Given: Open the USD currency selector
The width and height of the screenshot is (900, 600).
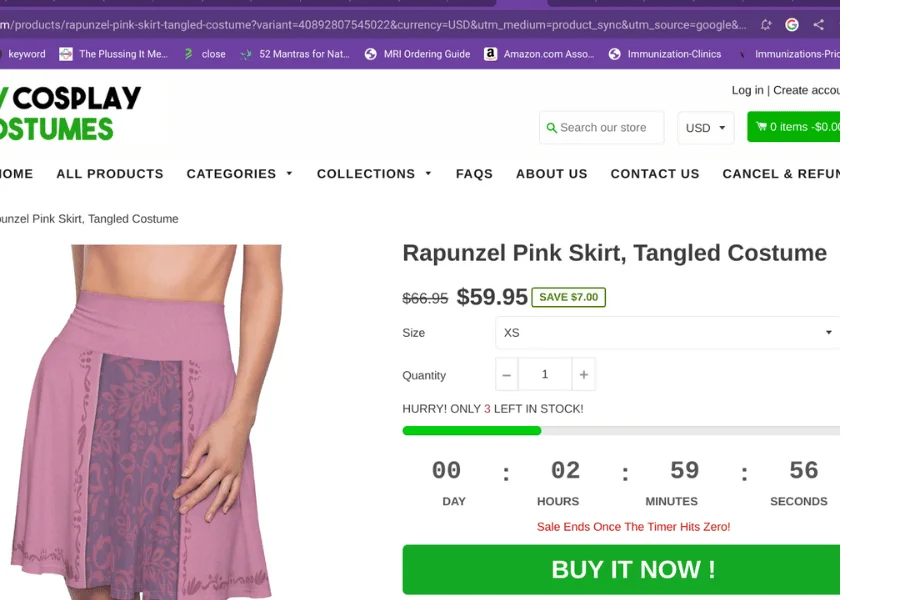Looking at the screenshot, I should pos(705,128).
